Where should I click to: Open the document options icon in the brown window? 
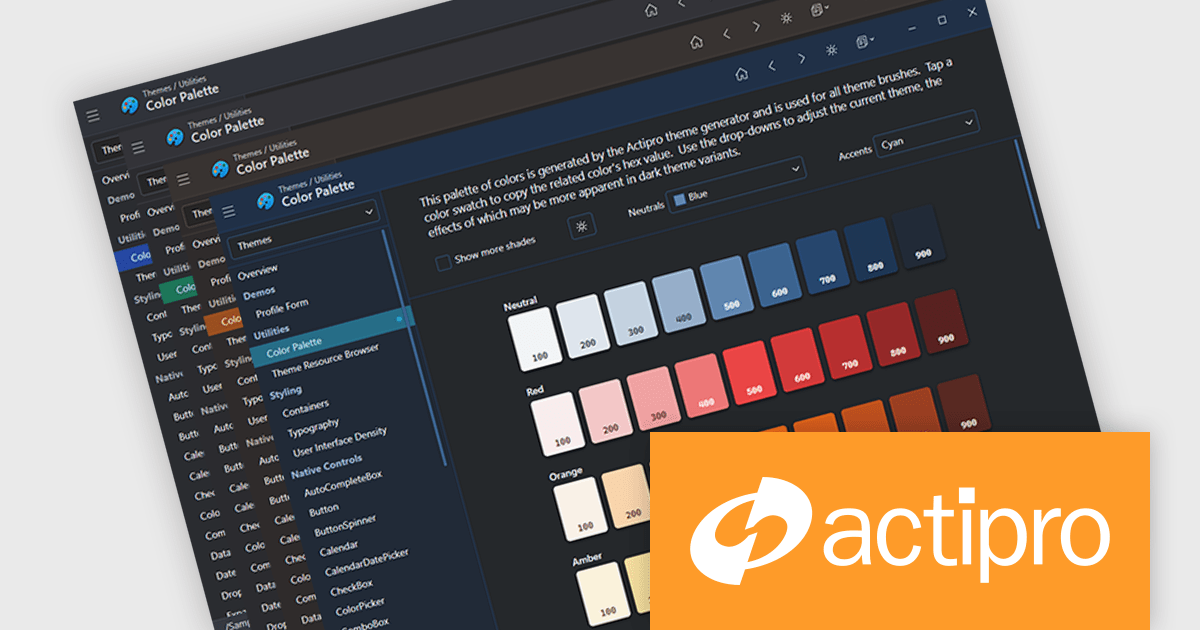coord(818,11)
